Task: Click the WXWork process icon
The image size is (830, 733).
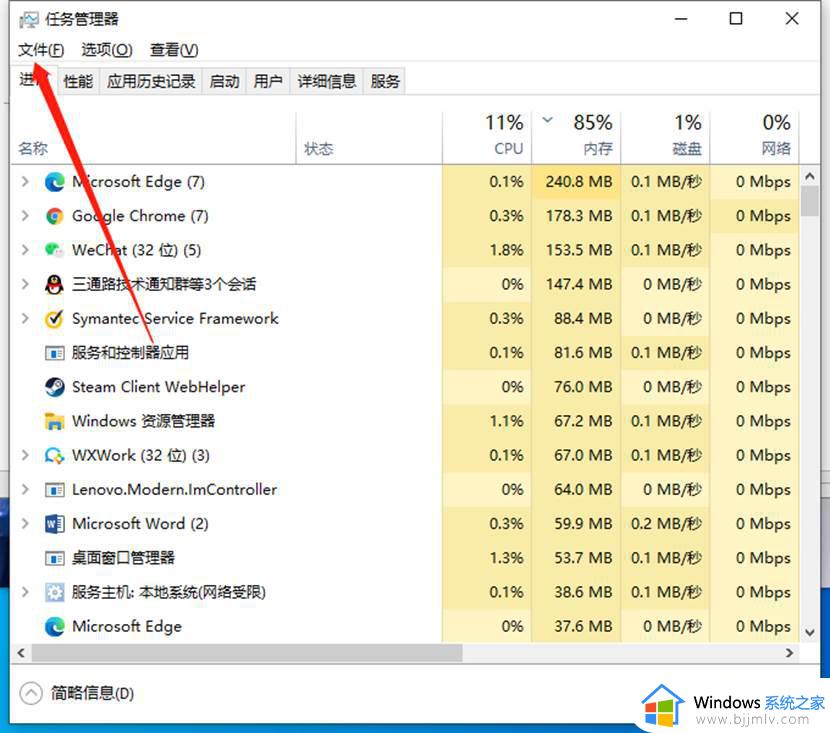Action: (55, 455)
